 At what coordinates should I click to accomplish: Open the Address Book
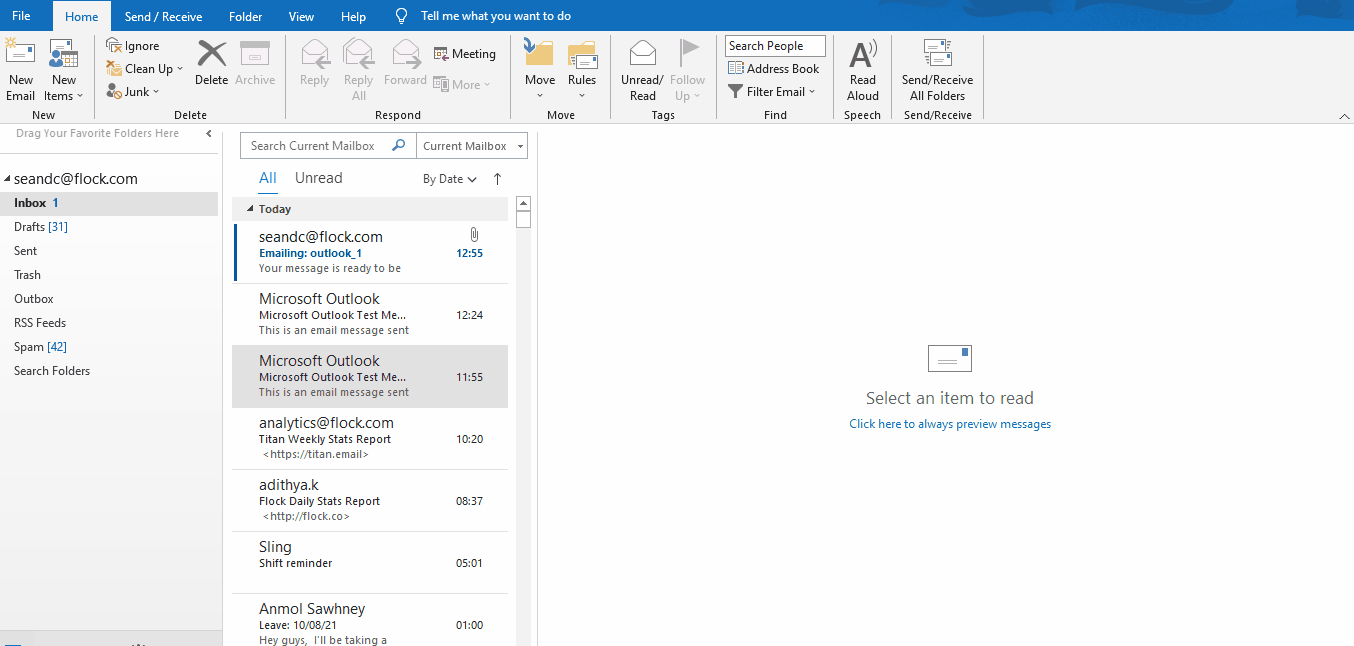[773, 69]
